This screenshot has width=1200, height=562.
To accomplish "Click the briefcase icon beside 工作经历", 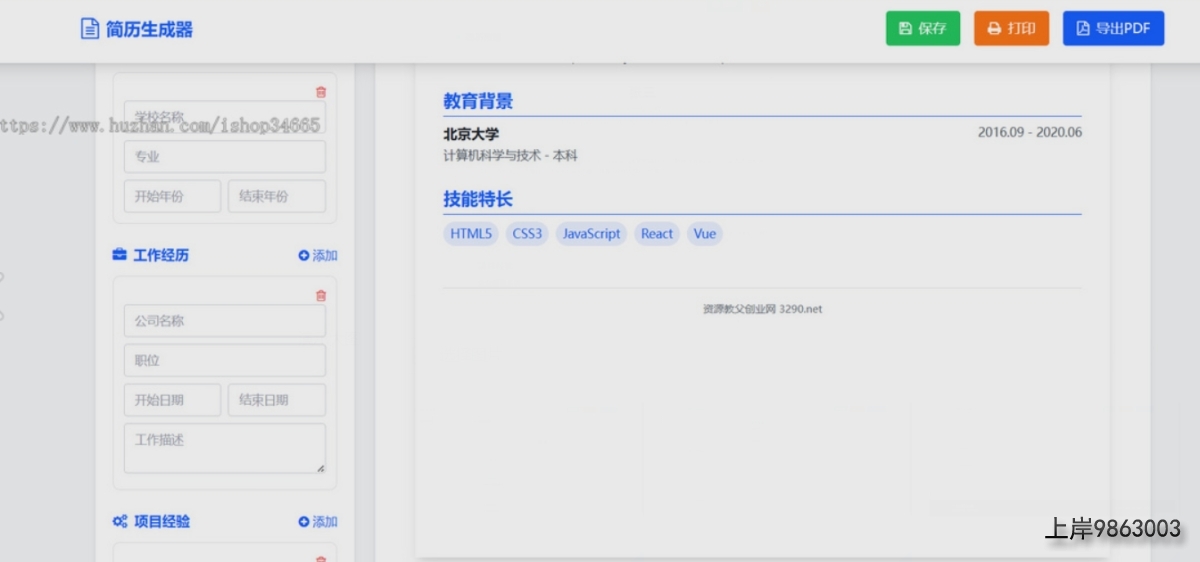I will click(120, 255).
